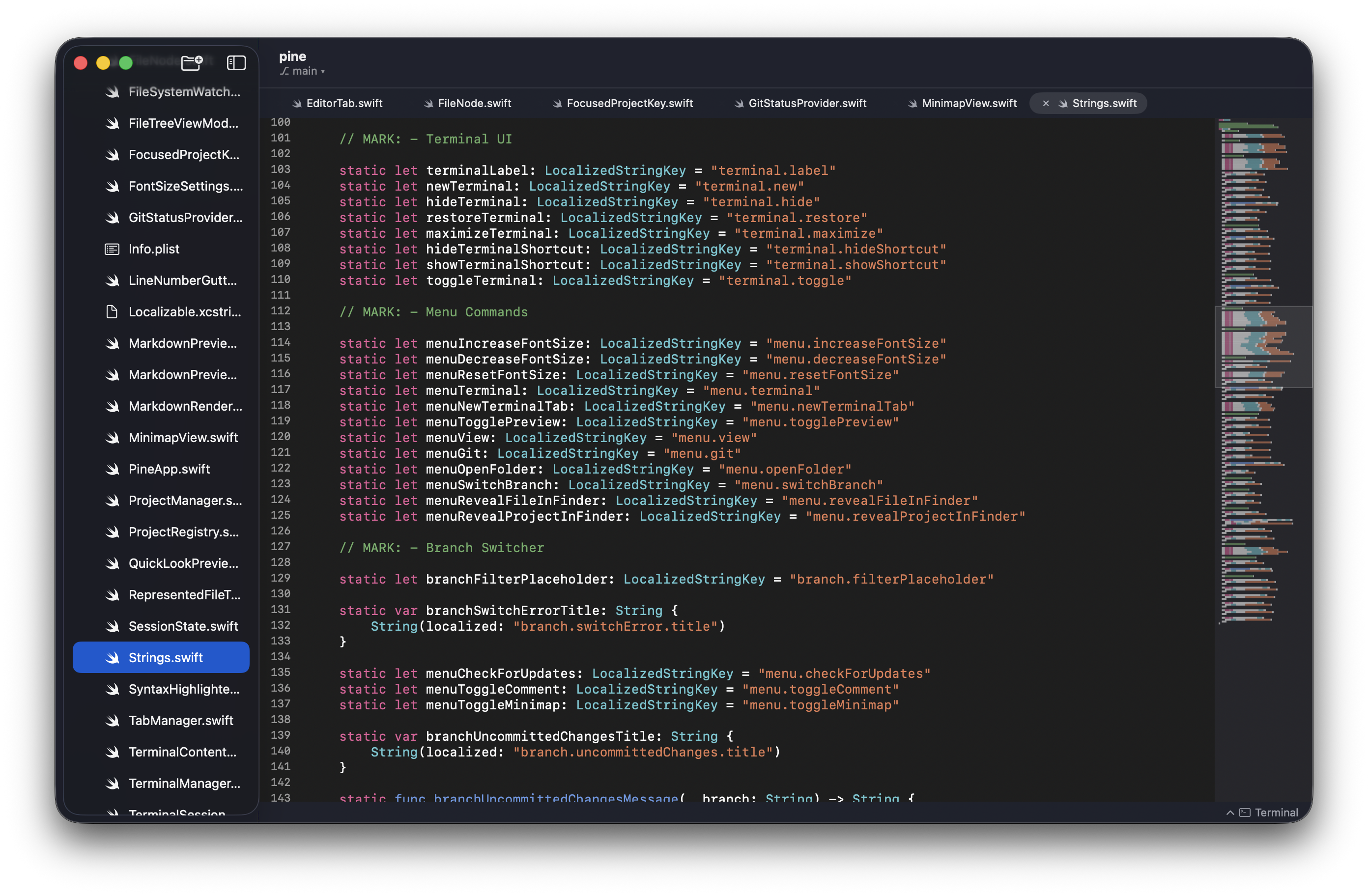Open the main branch dropdown
Viewport: 1368px width, 896px height.
[x=303, y=71]
